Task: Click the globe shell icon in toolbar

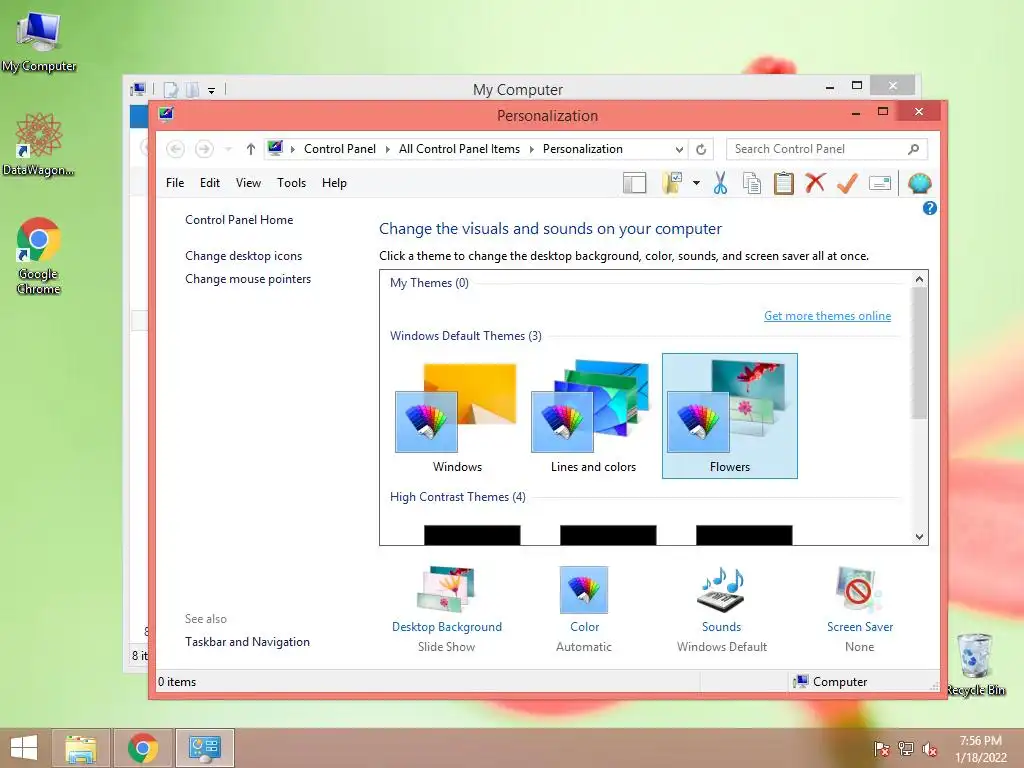Action: (920, 184)
